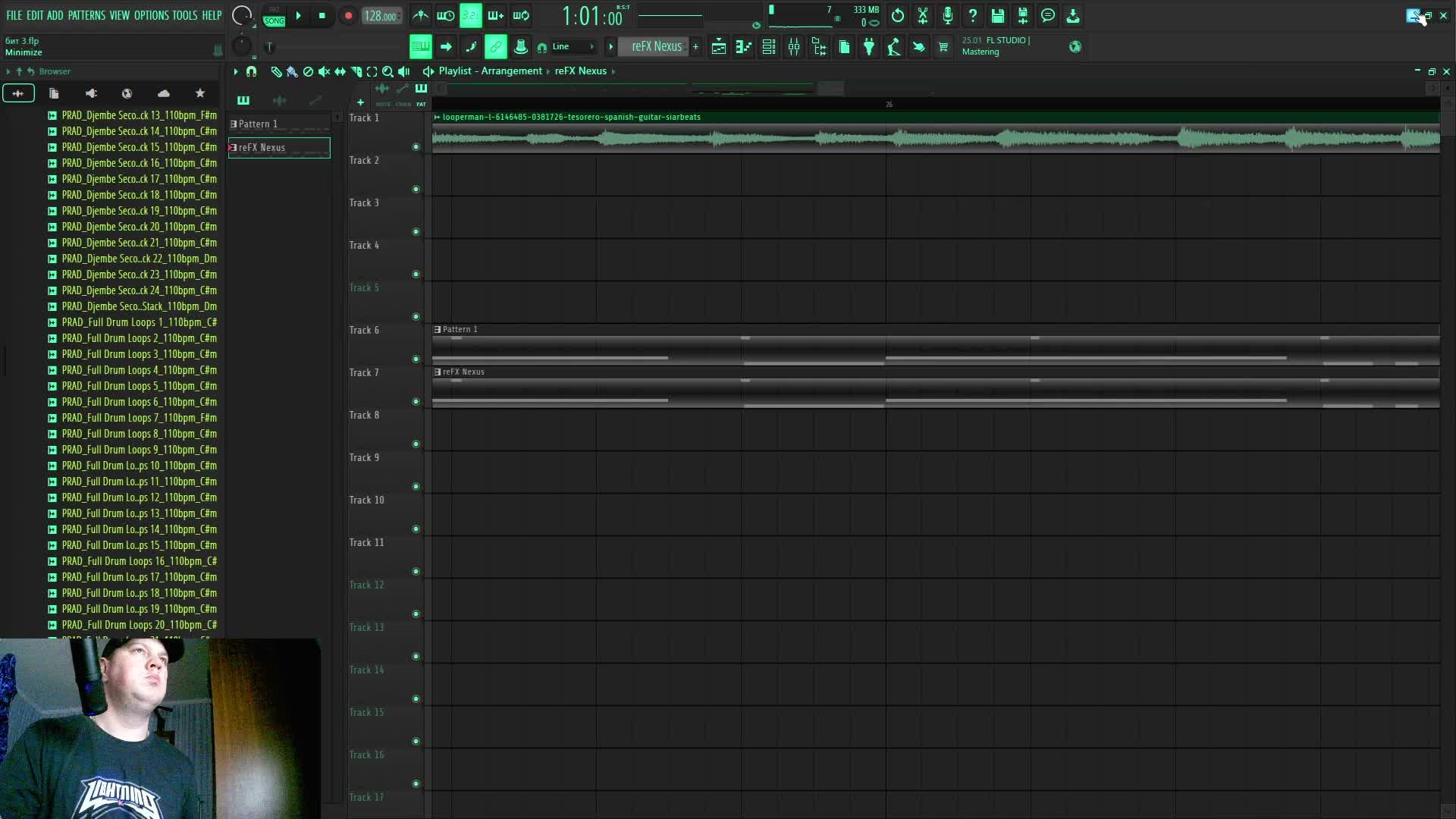Open browser starred favorites tab icon
The height and width of the screenshot is (819, 1456).
click(x=200, y=93)
